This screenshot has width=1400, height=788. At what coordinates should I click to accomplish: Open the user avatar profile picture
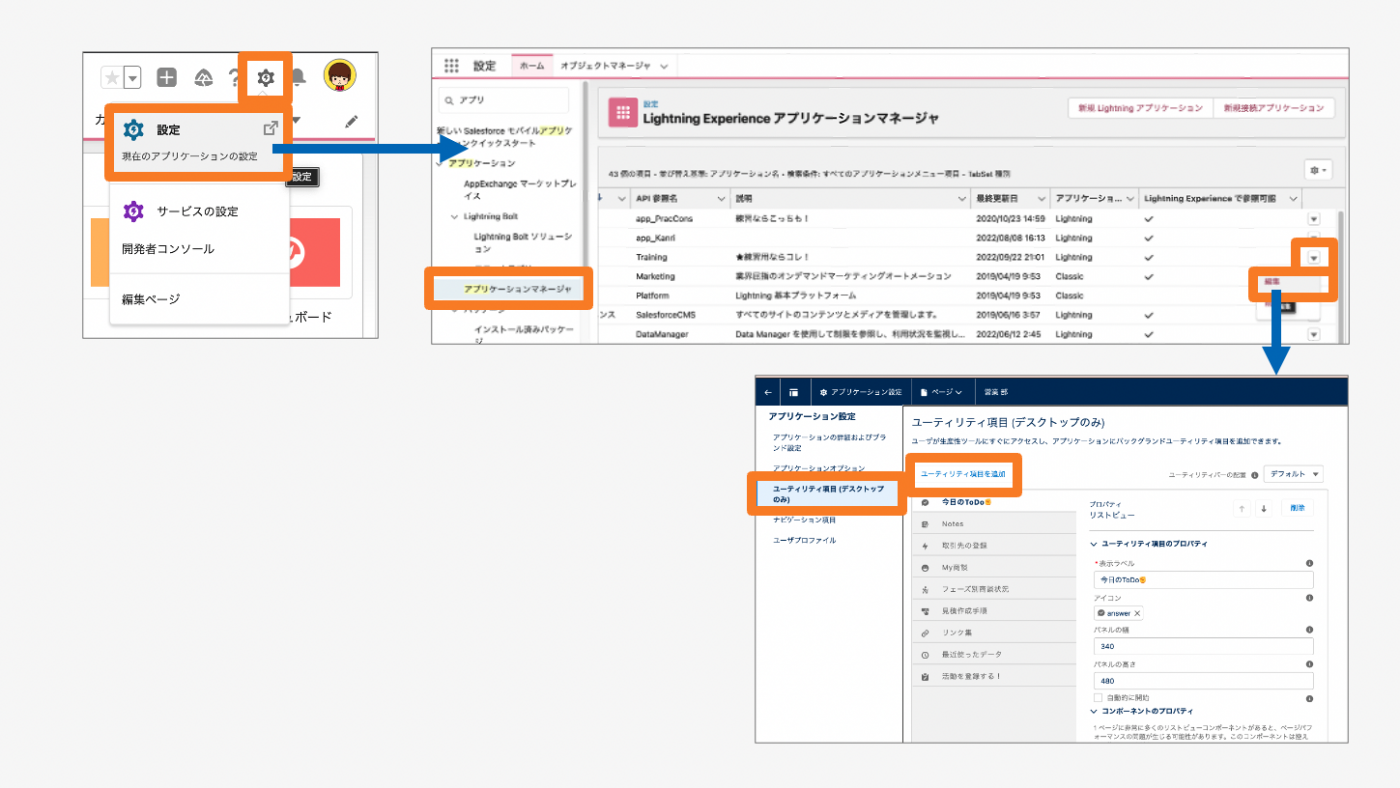coord(340,75)
